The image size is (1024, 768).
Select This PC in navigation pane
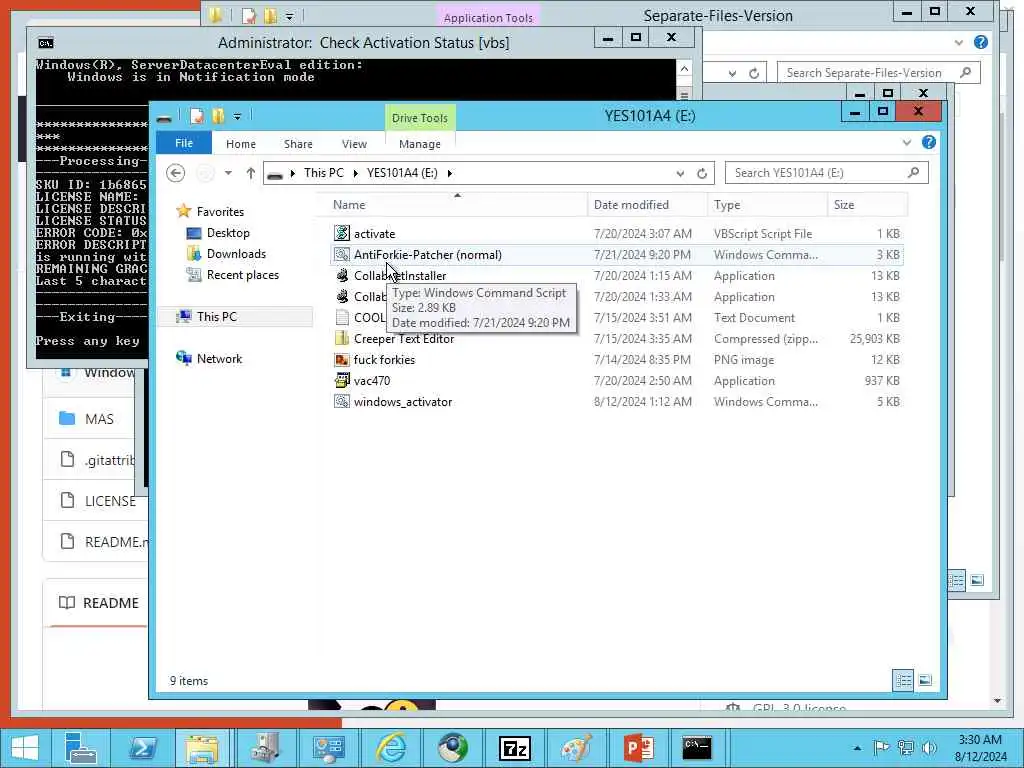216,316
